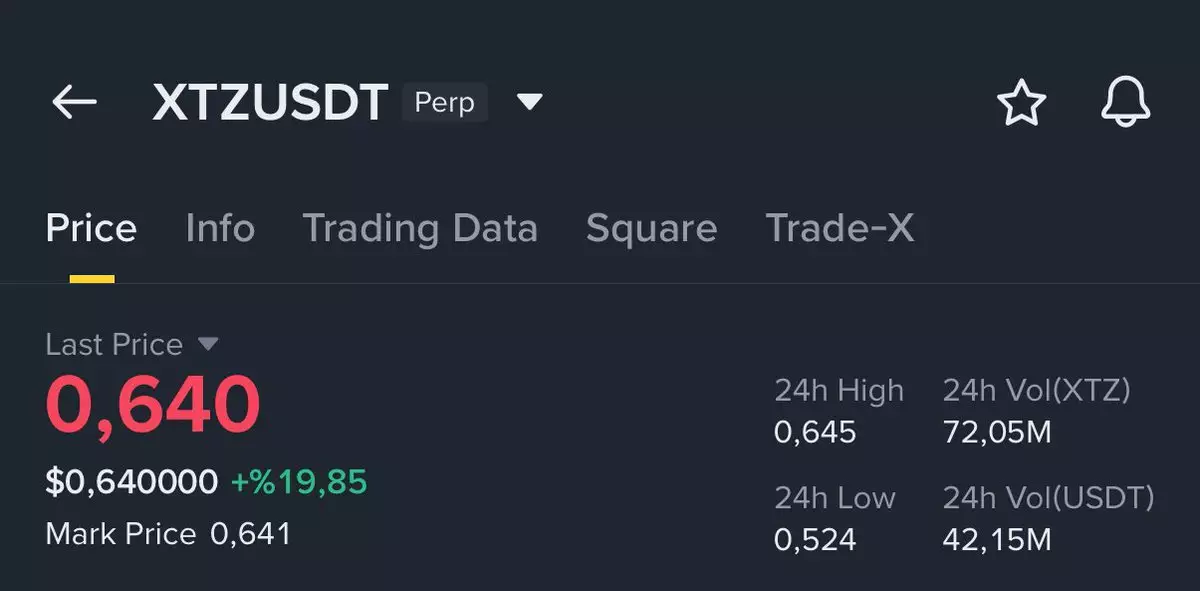Tap the 24h High value 0,645
This screenshot has width=1200, height=591.
coord(815,432)
